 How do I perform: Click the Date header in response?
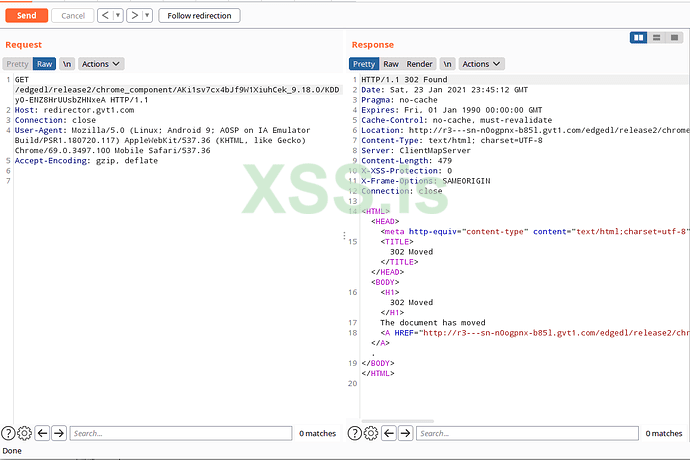(444, 90)
